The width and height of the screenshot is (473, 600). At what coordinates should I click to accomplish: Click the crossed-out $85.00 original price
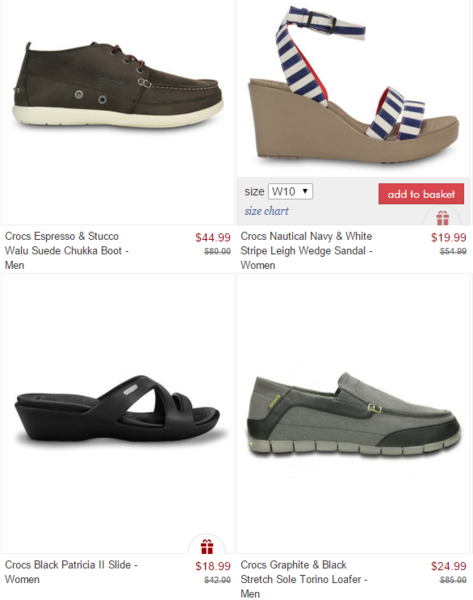coord(453,580)
